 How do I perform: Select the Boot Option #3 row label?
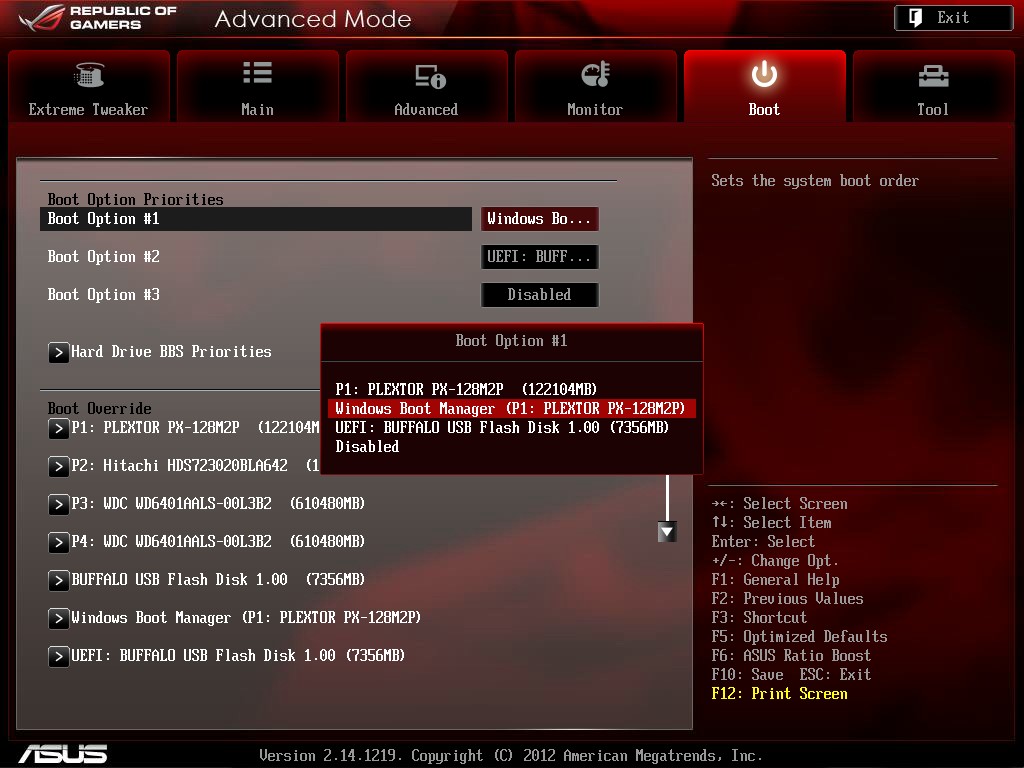[103, 295]
